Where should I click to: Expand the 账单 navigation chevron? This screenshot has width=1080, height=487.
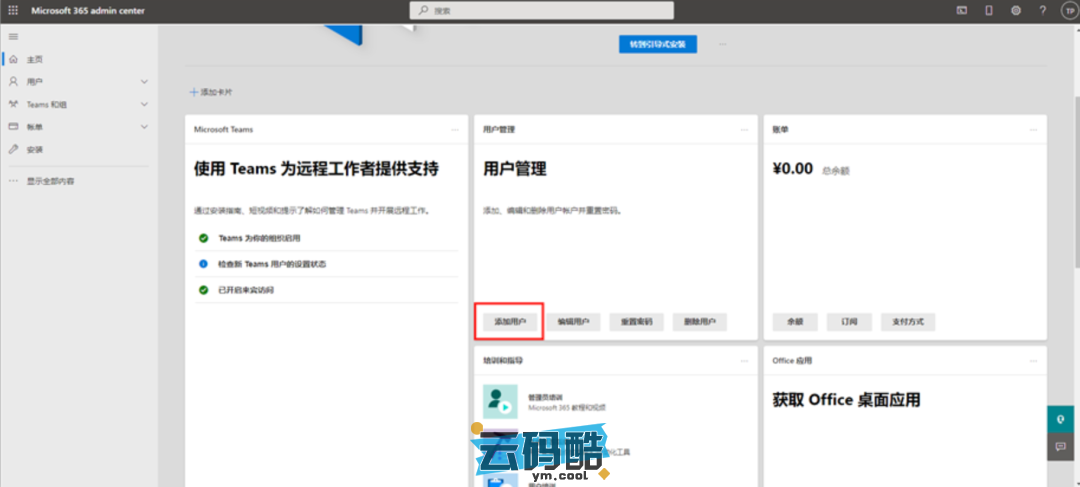pos(144,127)
